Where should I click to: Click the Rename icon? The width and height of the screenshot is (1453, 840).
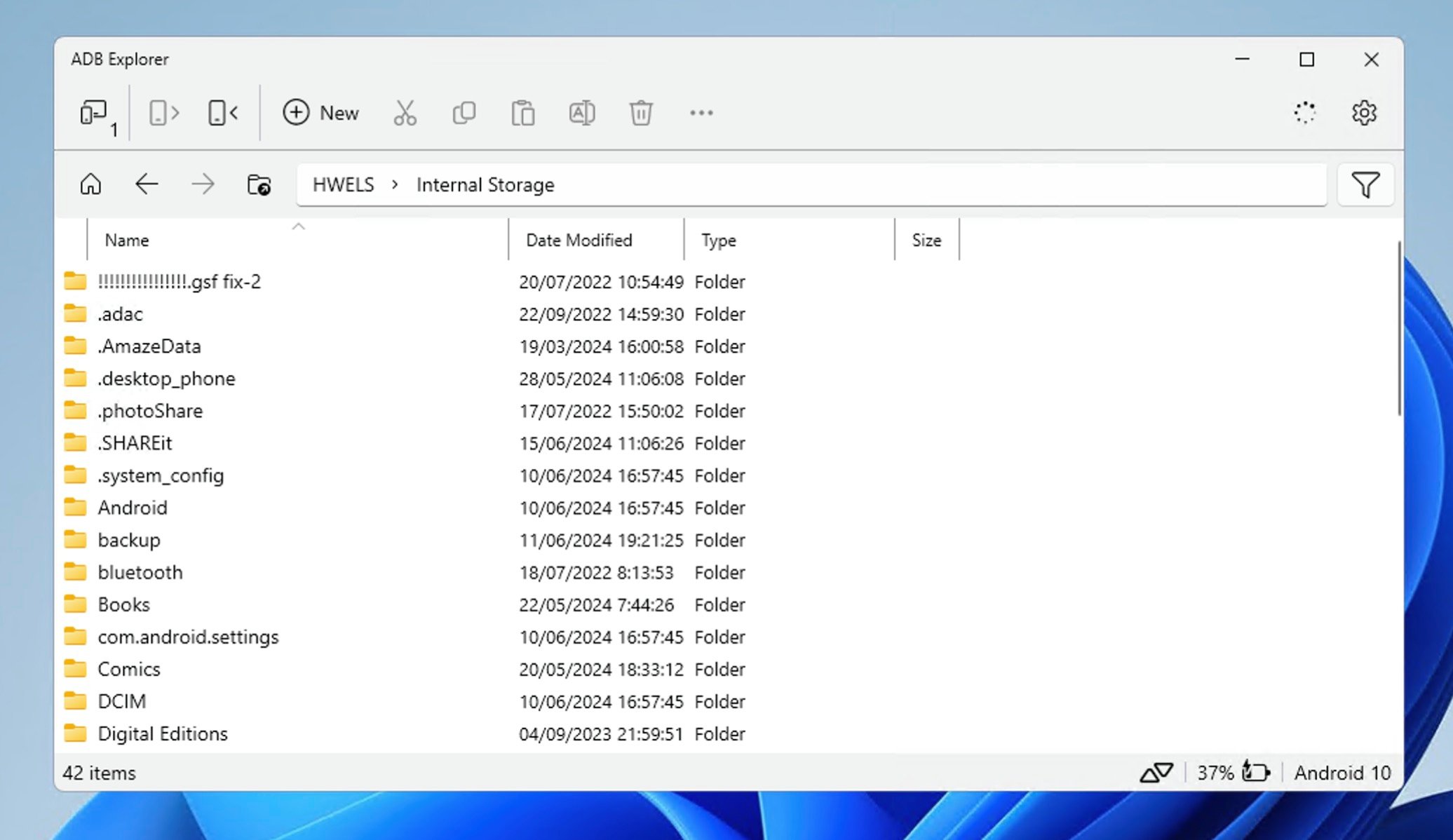[x=581, y=113]
